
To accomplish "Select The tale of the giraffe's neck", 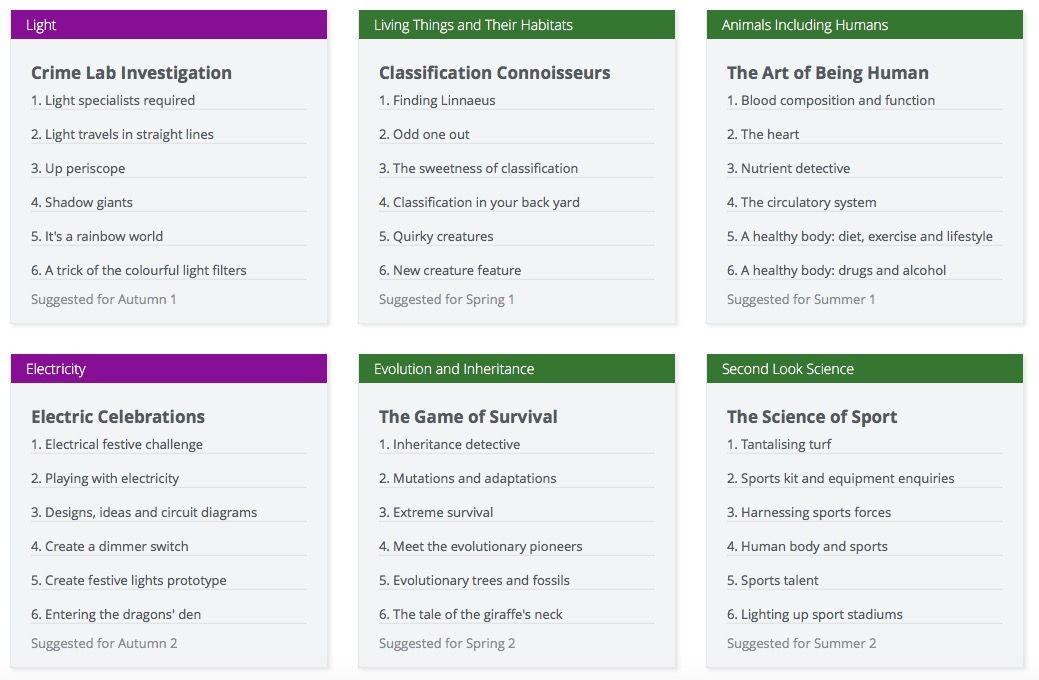I will coord(470,614).
